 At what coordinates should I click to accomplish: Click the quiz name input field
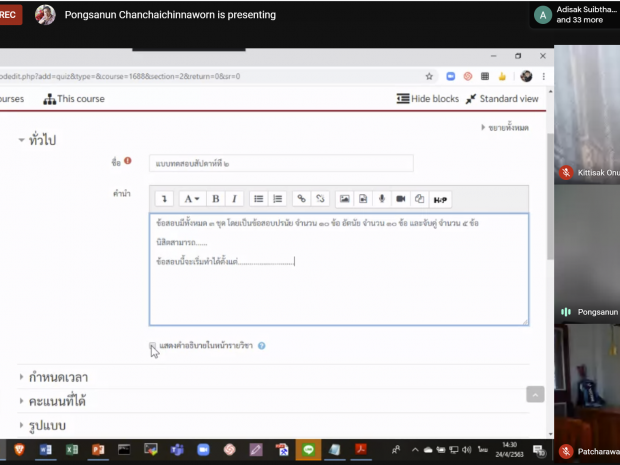pos(280,163)
